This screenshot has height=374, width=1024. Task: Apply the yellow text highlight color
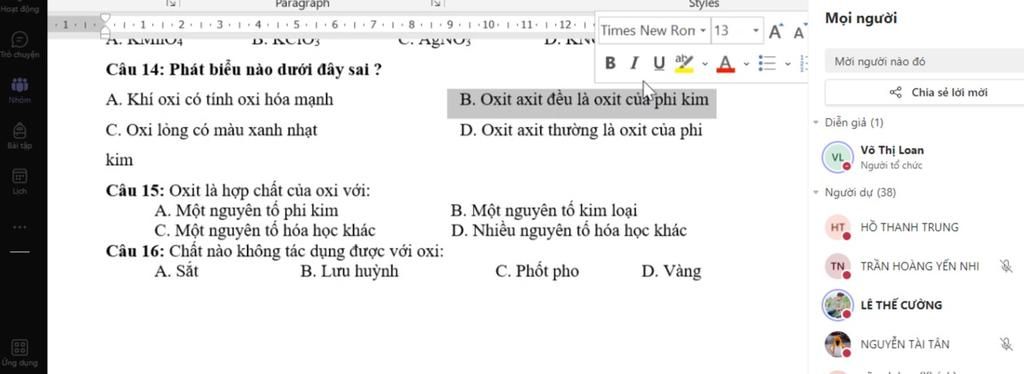pos(684,63)
